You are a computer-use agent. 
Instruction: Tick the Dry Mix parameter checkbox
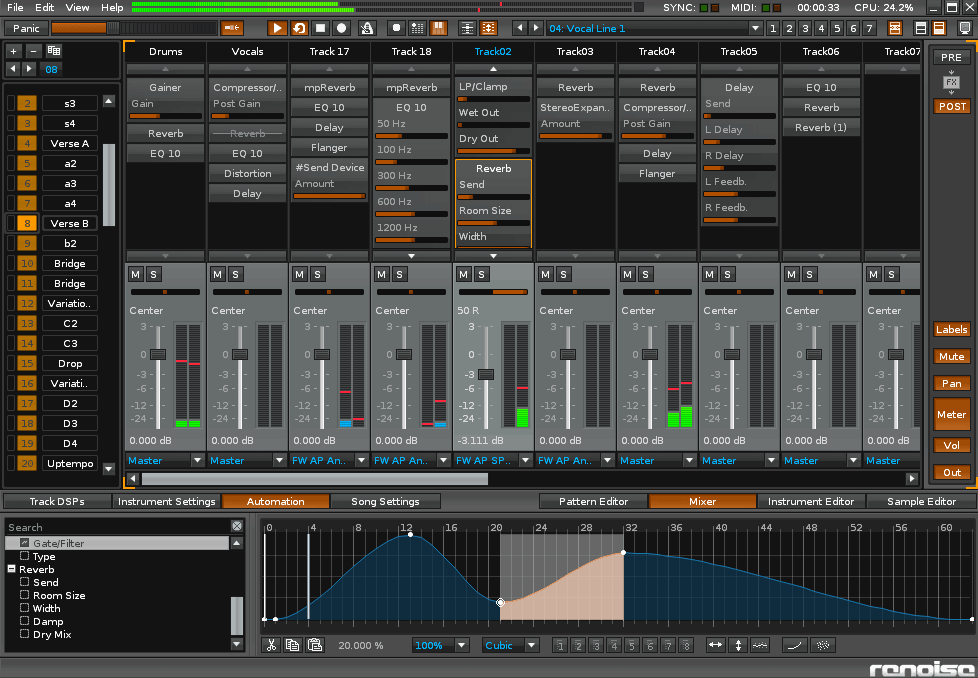tap(24, 634)
